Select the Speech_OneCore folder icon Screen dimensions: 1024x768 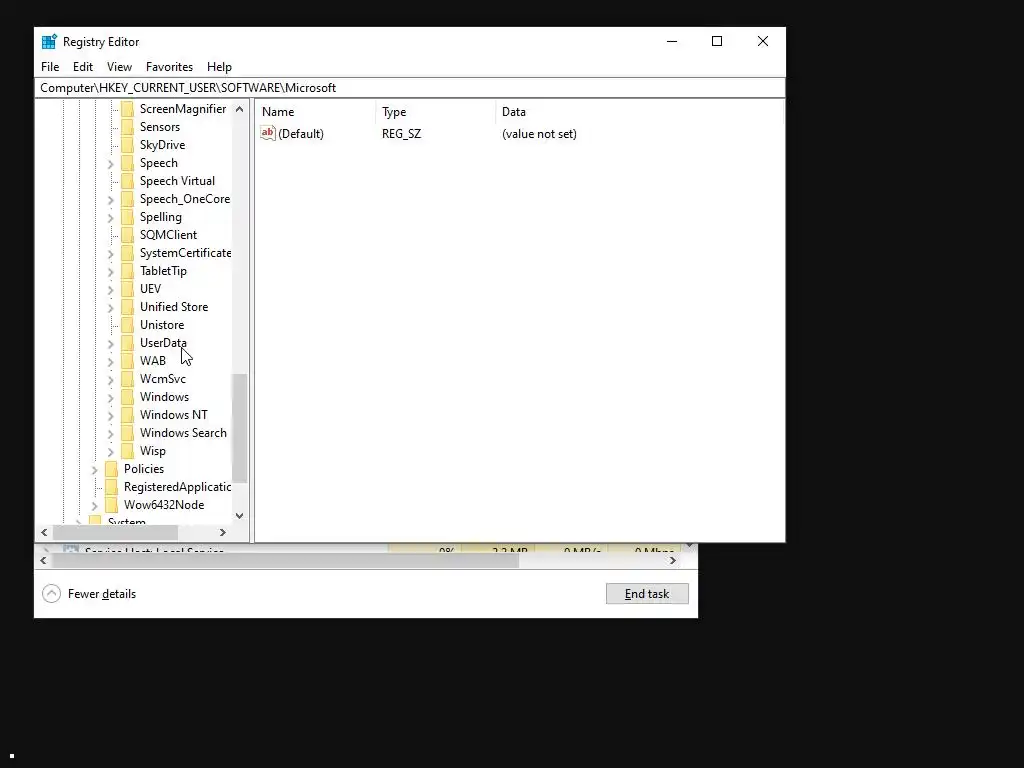128,199
